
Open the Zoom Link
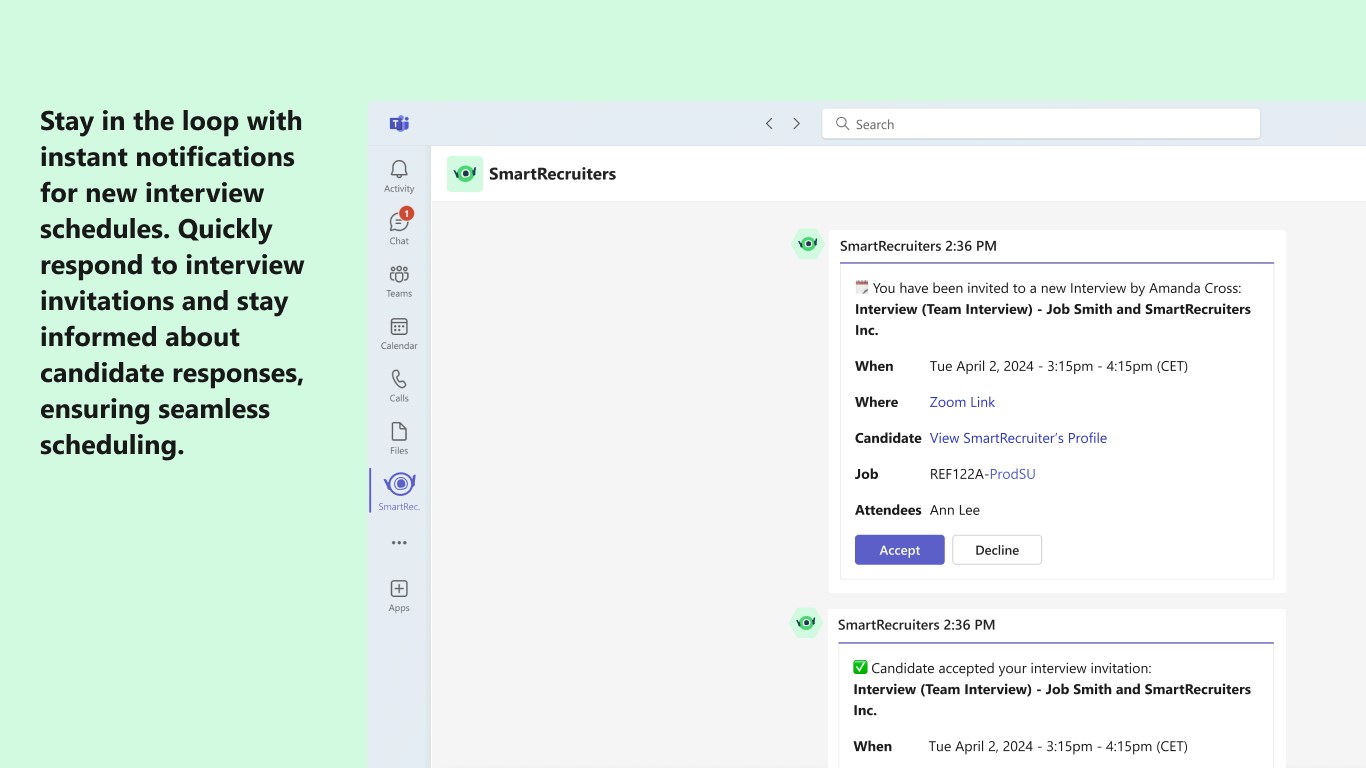pyautogui.click(x=962, y=402)
